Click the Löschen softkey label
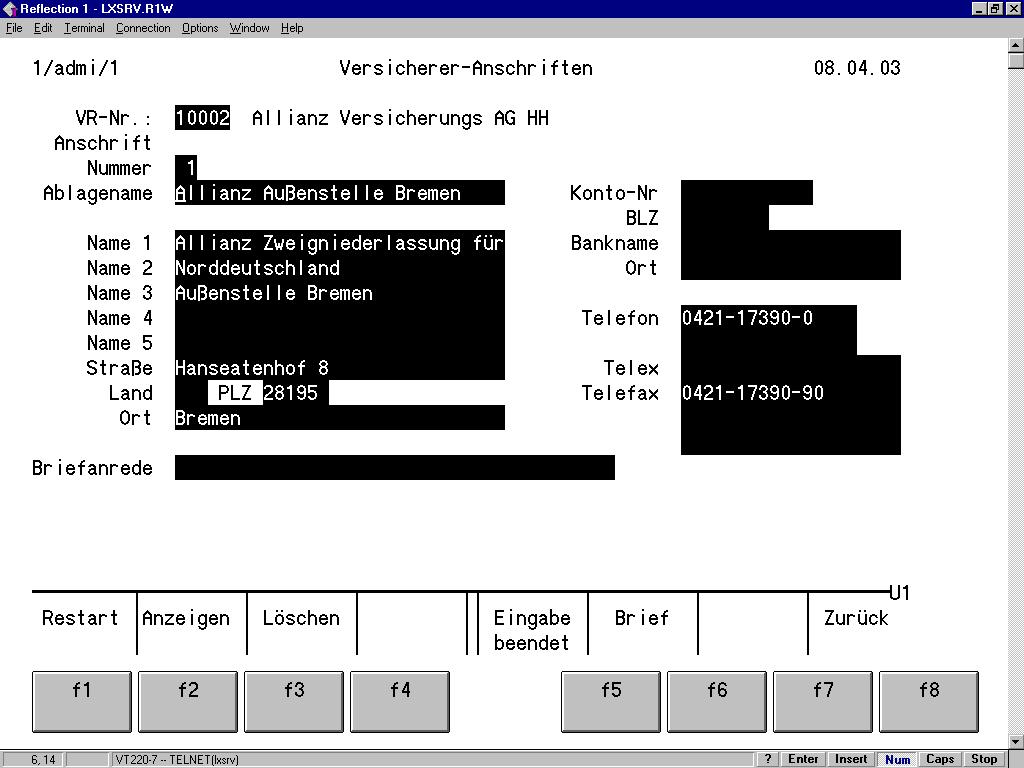The height and width of the screenshot is (768, 1024). [301, 618]
